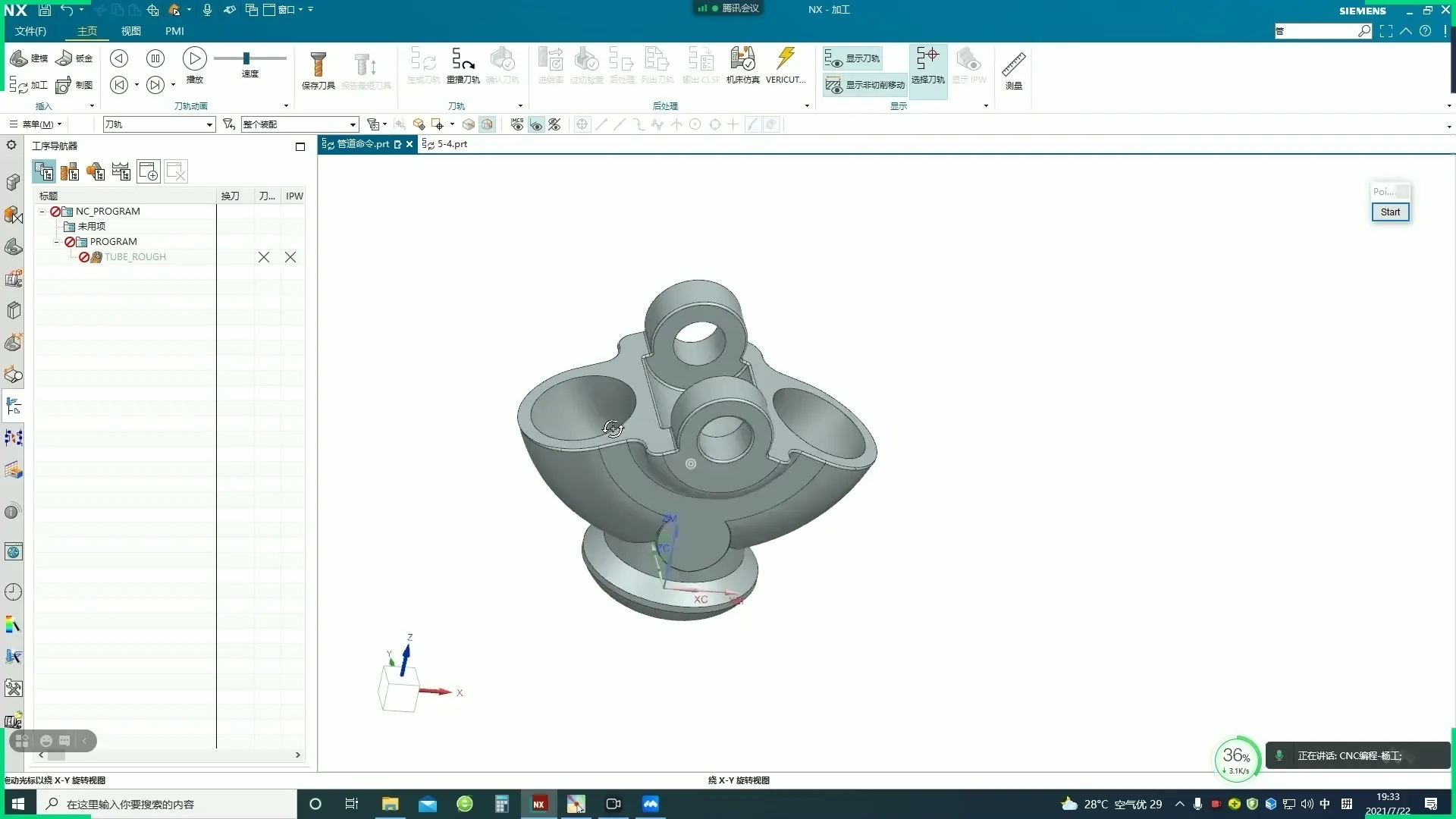Toggle Select Tool Path (选择刀轨) mode
Image resolution: width=1456 pixels, height=819 pixels.
click(927, 65)
